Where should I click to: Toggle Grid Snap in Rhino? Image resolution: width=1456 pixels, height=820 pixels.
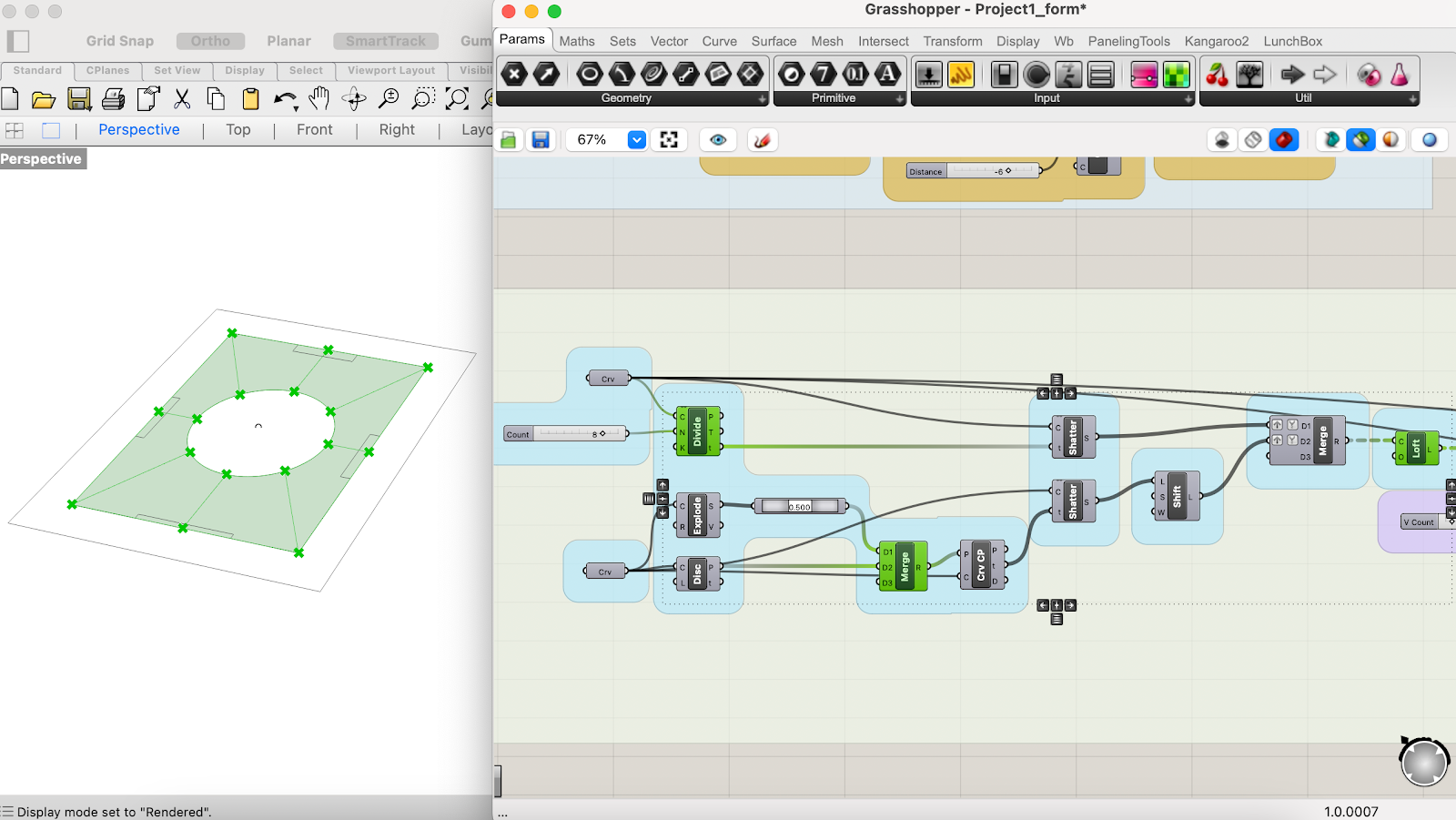pyautogui.click(x=120, y=41)
